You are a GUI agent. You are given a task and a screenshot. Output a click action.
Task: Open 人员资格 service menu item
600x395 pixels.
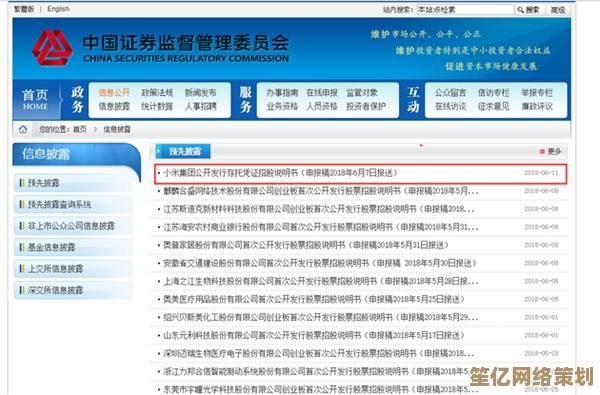(322, 106)
